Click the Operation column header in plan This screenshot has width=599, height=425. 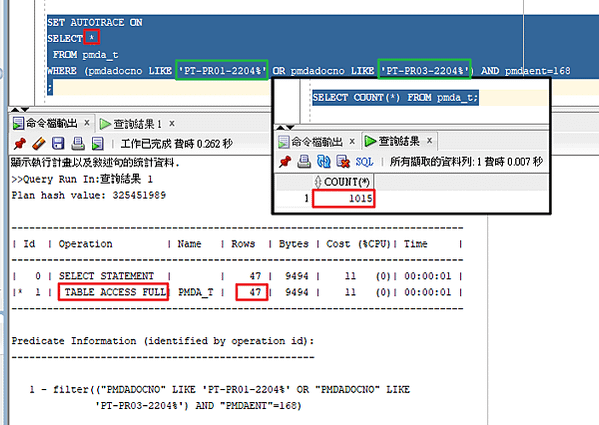pos(85,244)
